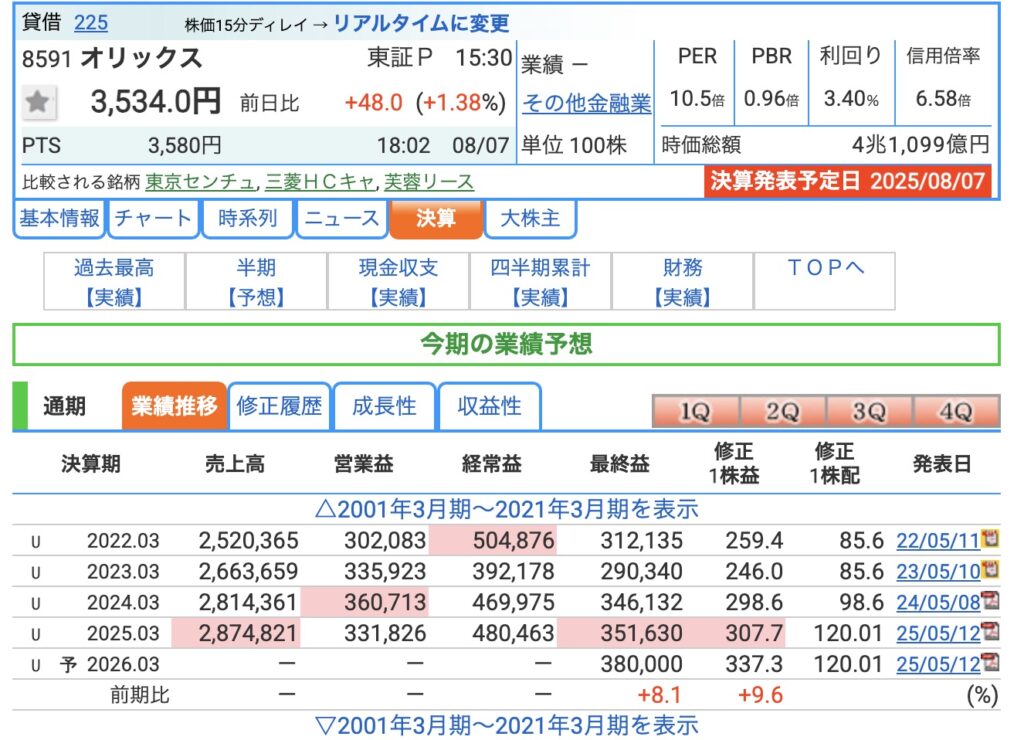
Task: Click the 2Q quarter button
Action: (782, 411)
